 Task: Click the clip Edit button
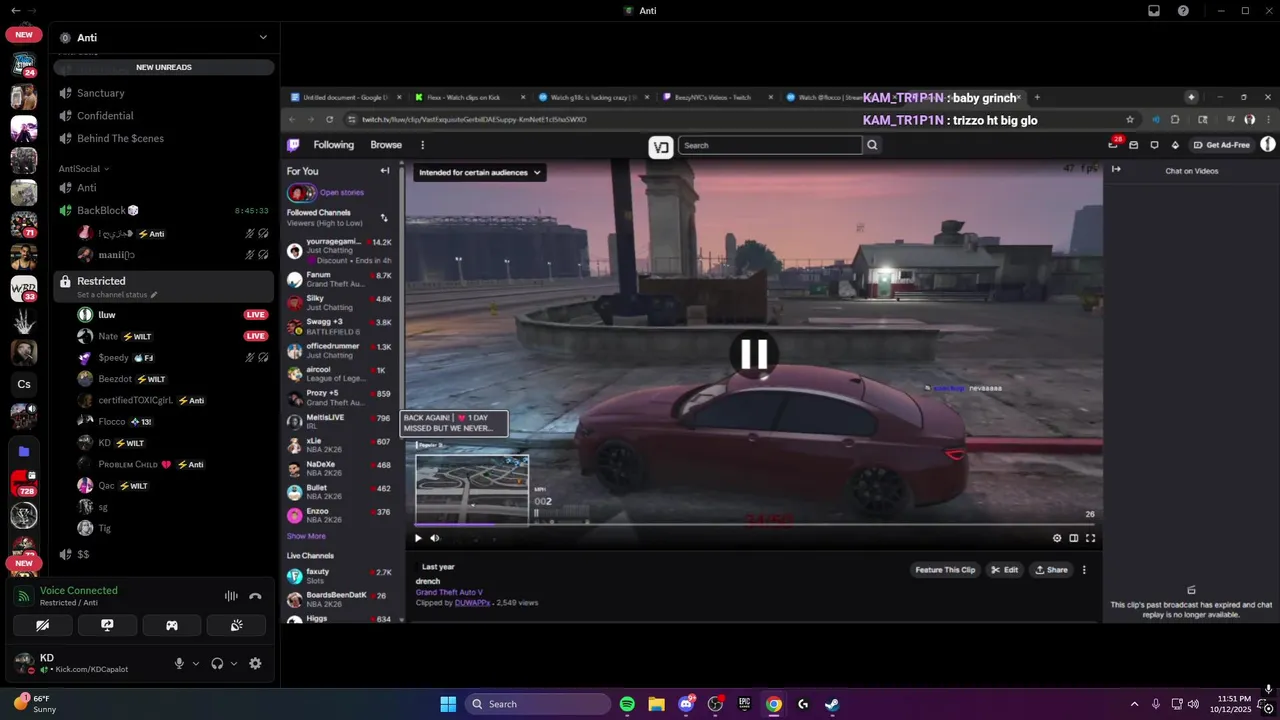[x=1004, y=570]
